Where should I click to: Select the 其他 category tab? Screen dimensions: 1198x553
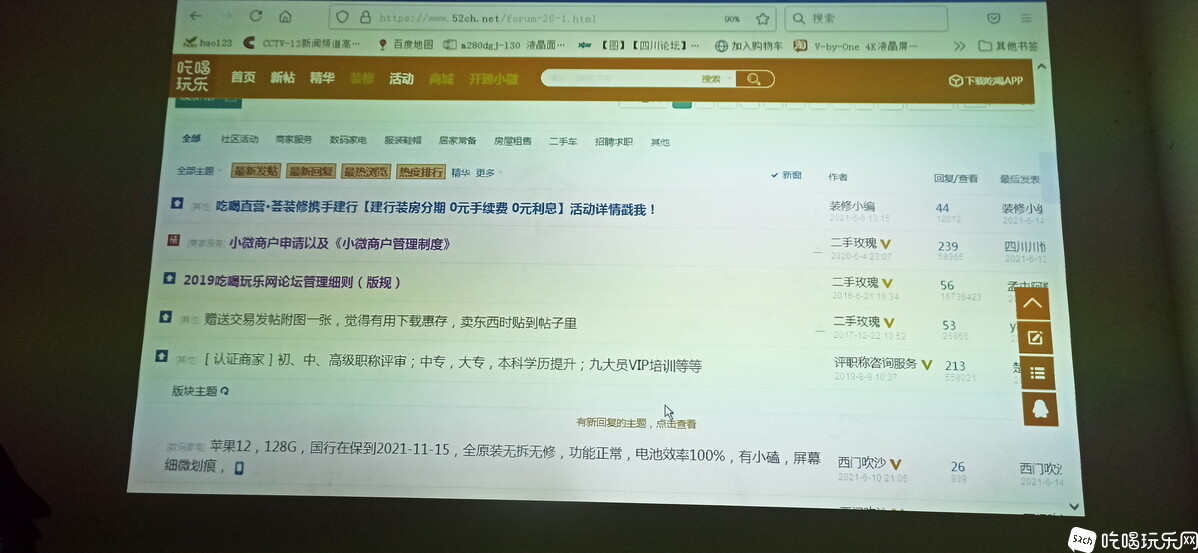coord(659,142)
